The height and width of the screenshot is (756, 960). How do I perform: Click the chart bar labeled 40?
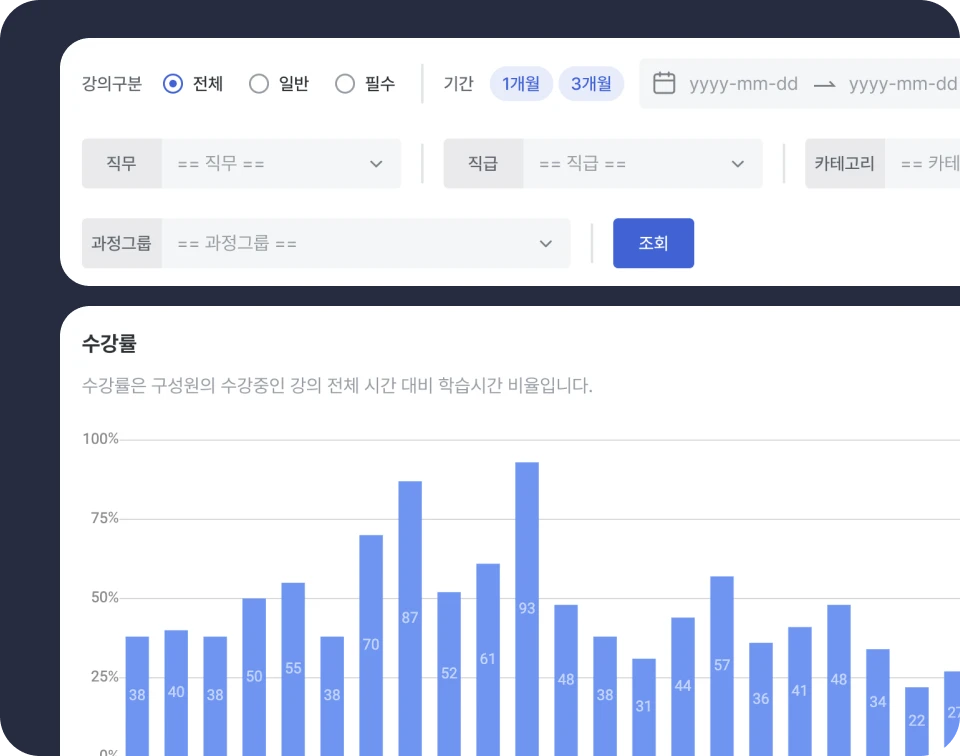[176, 692]
